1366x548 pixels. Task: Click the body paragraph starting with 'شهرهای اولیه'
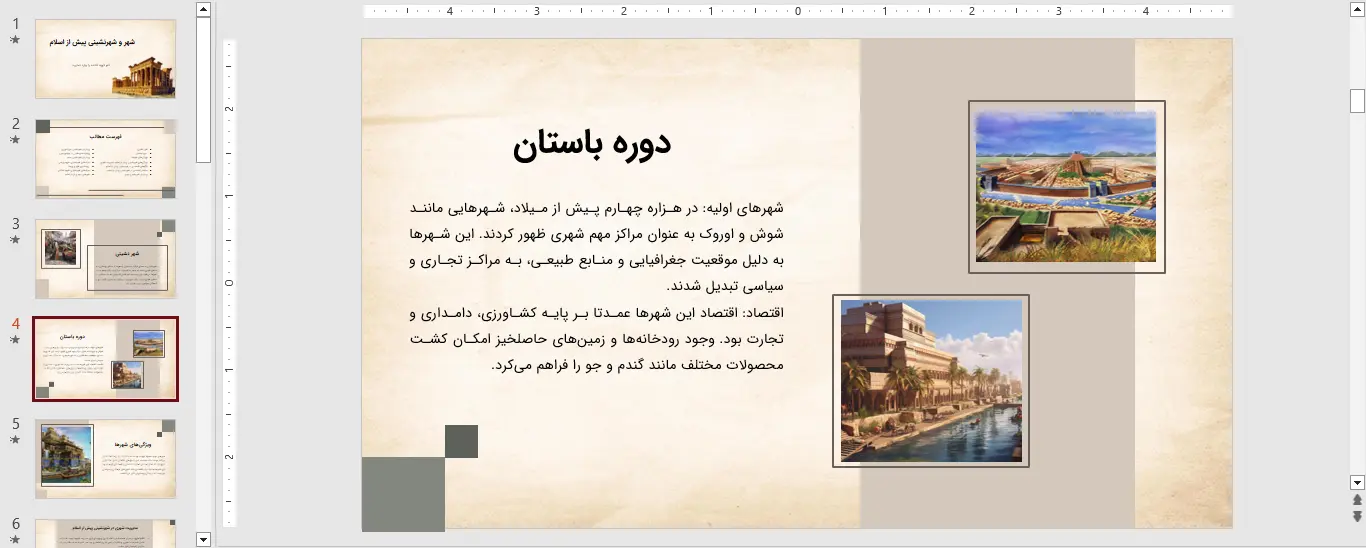tap(597, 247)
